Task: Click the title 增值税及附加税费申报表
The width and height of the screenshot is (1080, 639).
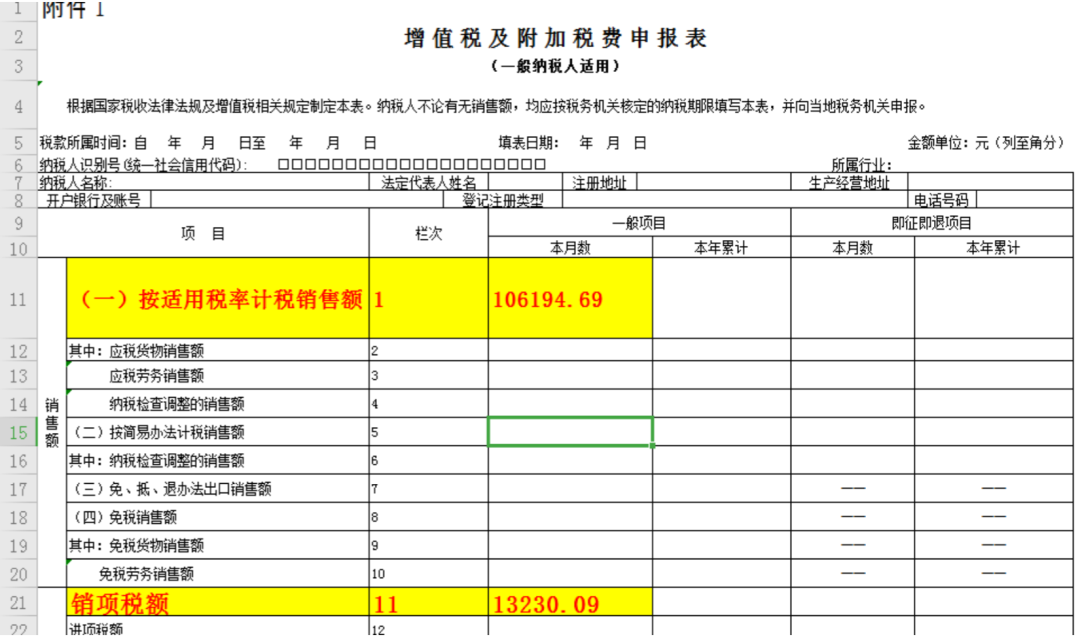Action: [x=555, y=38]
